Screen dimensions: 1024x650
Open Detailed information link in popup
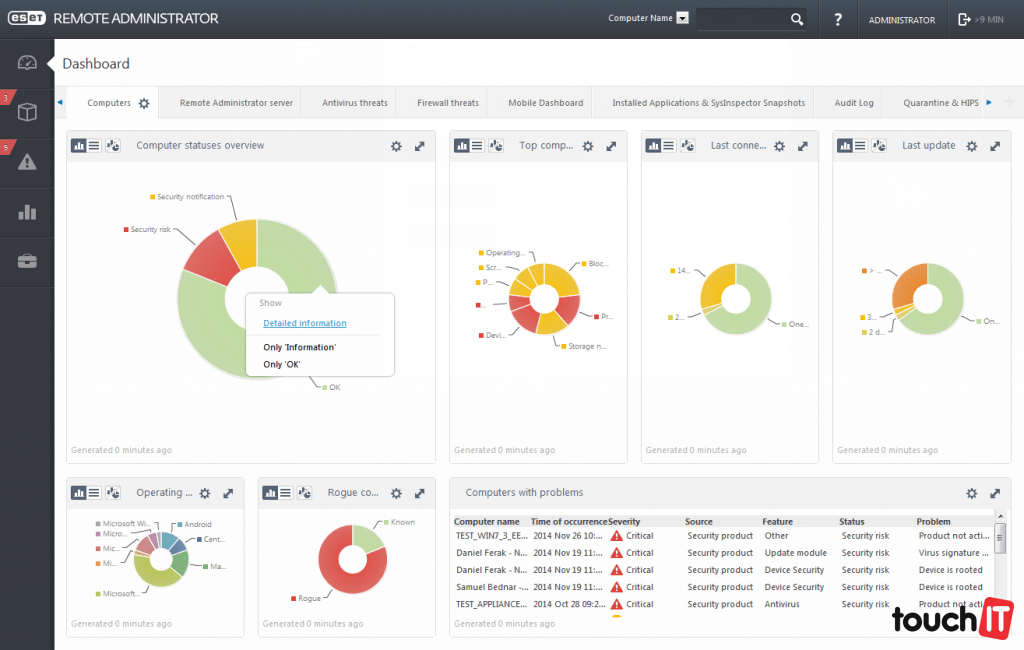pos(305,323)
